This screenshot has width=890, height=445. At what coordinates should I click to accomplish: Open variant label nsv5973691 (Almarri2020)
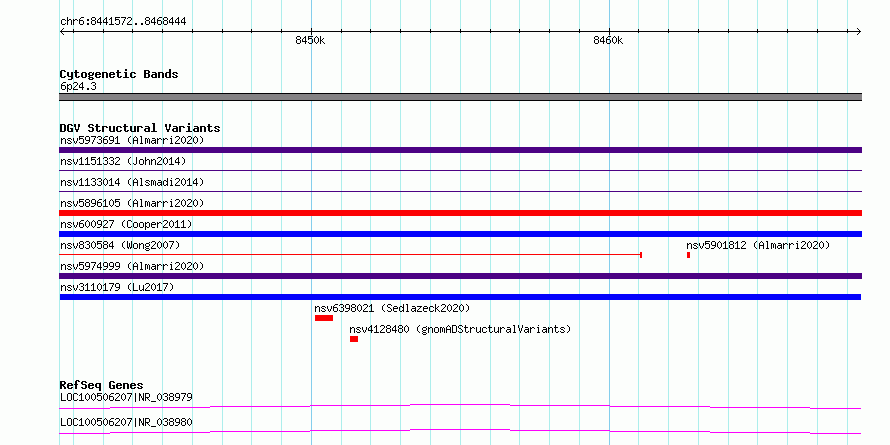(132, 140)
